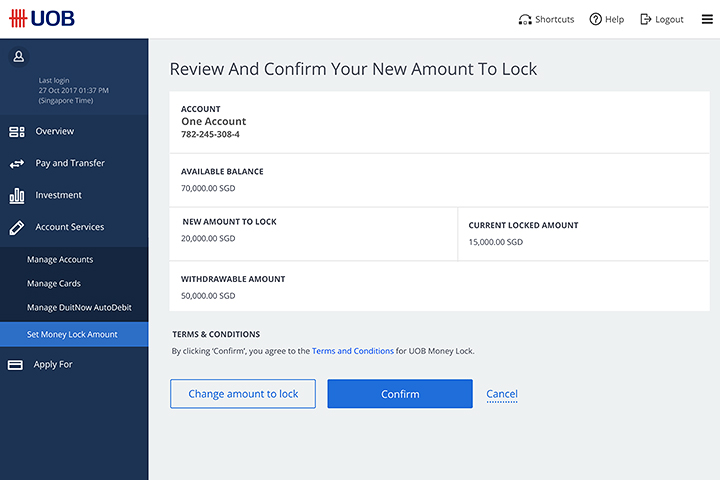The image size is (720, 480).
Task: Click the Account Services pencil icon
Action: pyautogui.click(x=17, y=227)
